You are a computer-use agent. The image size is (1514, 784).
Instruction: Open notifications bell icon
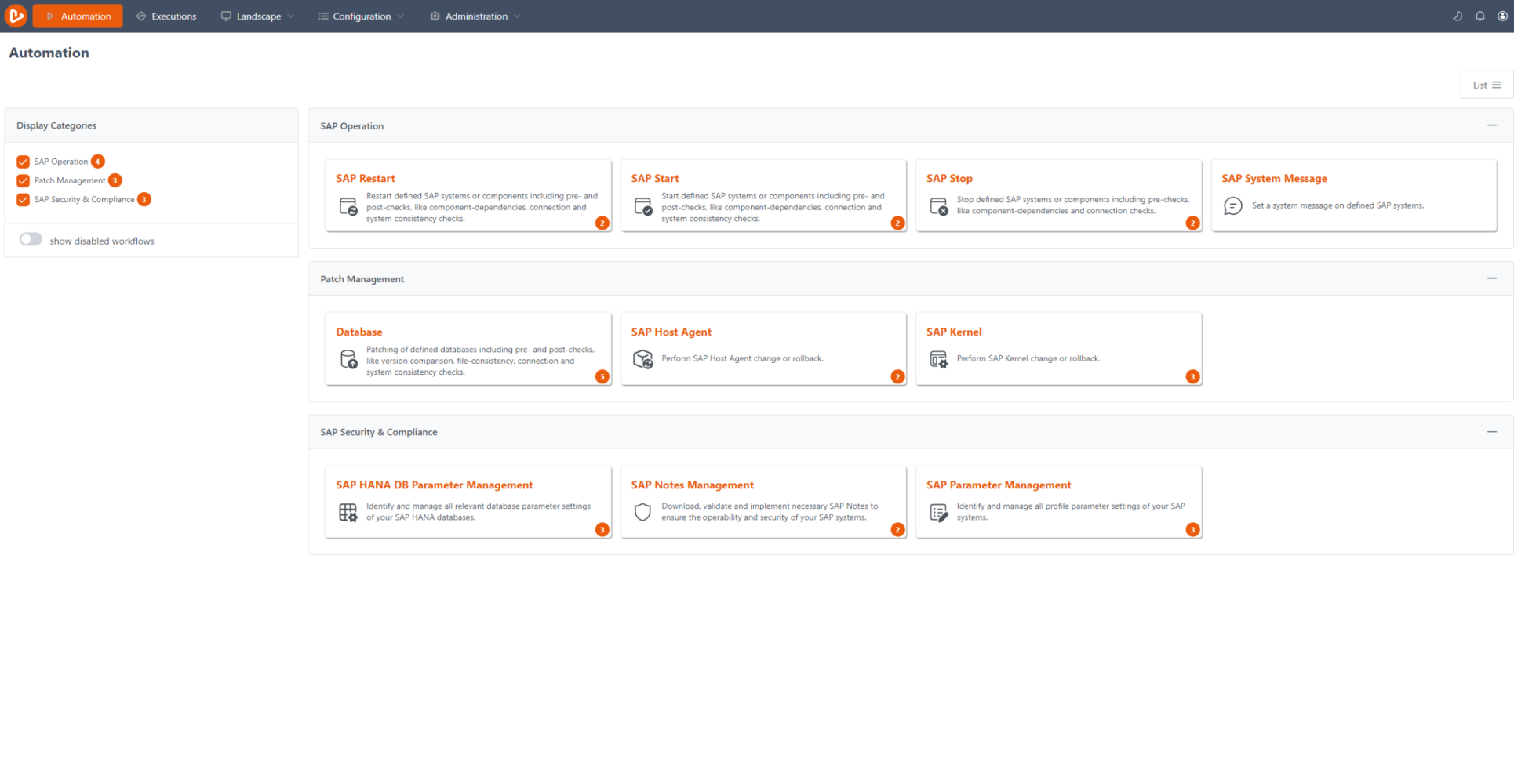pos(1479,16)
